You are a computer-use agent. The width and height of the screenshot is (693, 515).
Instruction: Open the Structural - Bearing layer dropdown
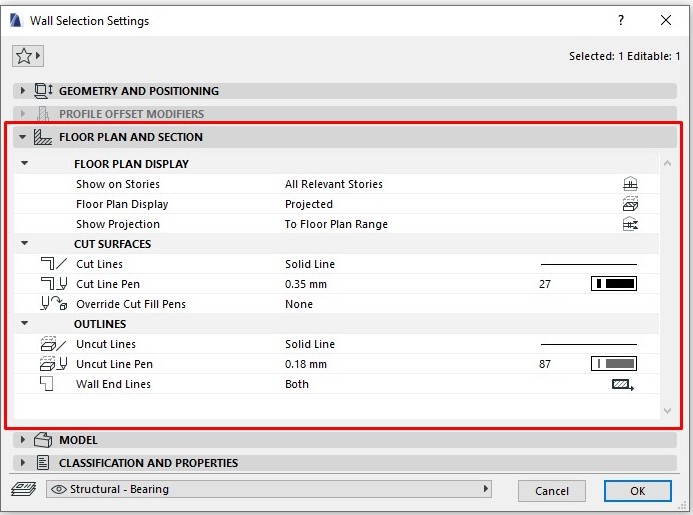coord(270,490)
